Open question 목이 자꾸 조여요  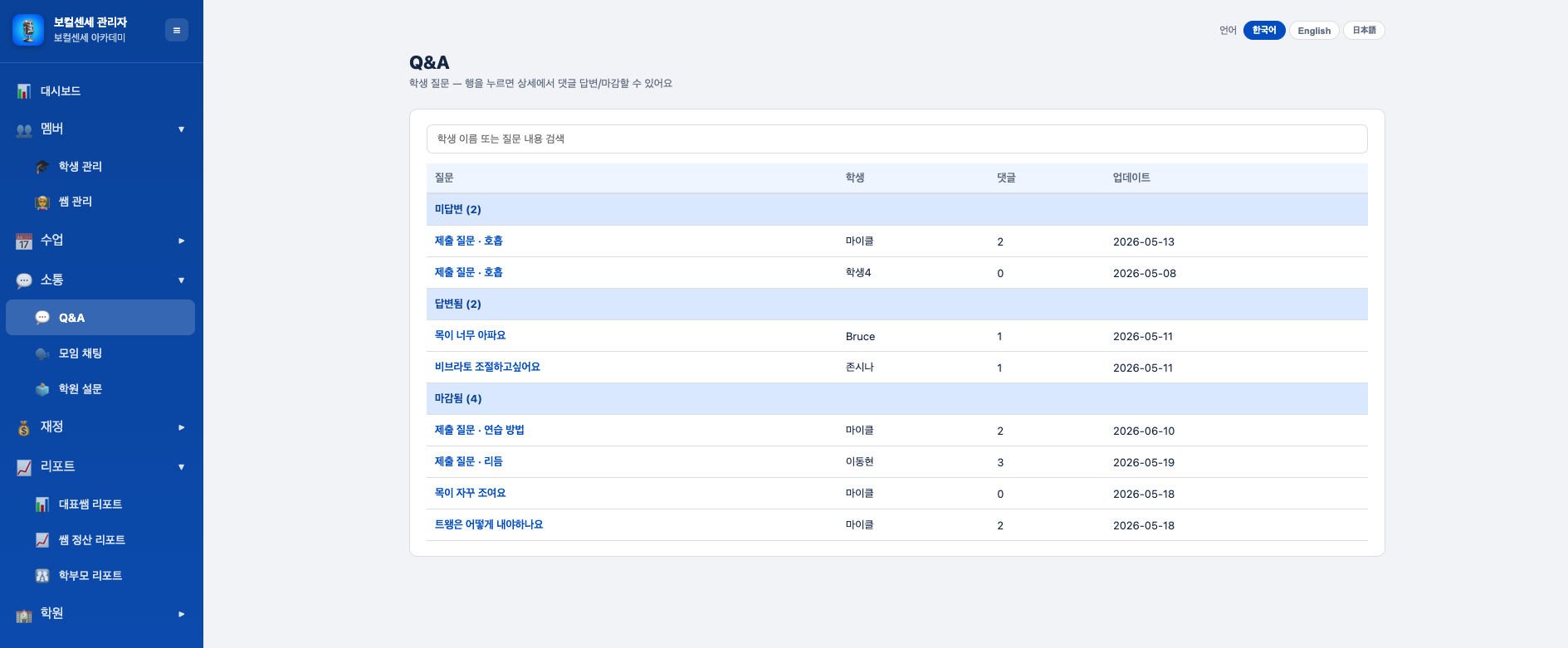(470, 493)
